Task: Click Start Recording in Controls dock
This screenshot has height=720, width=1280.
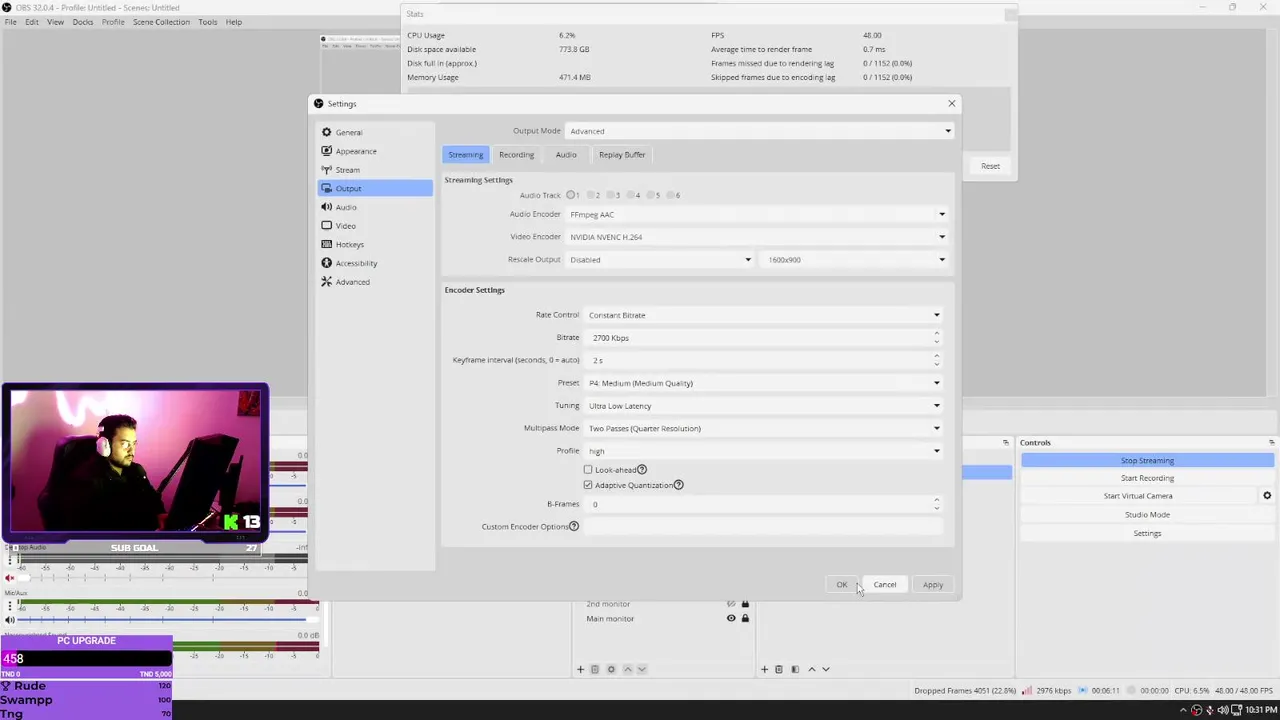Action: click(1147, 478)
